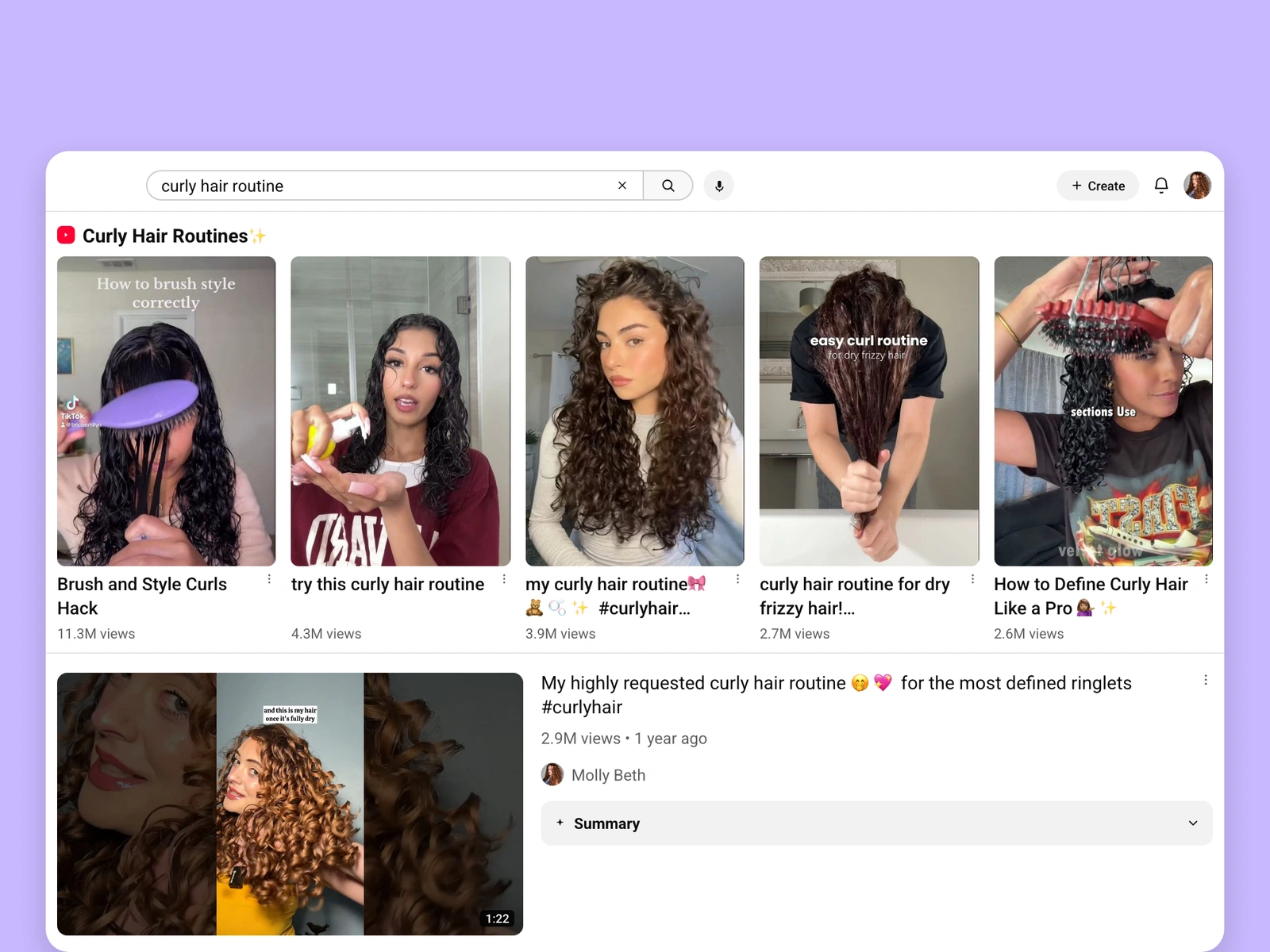The height and width of the screenshot is (952, 1270).
Task: Click the Create button
Action: 1098,186
